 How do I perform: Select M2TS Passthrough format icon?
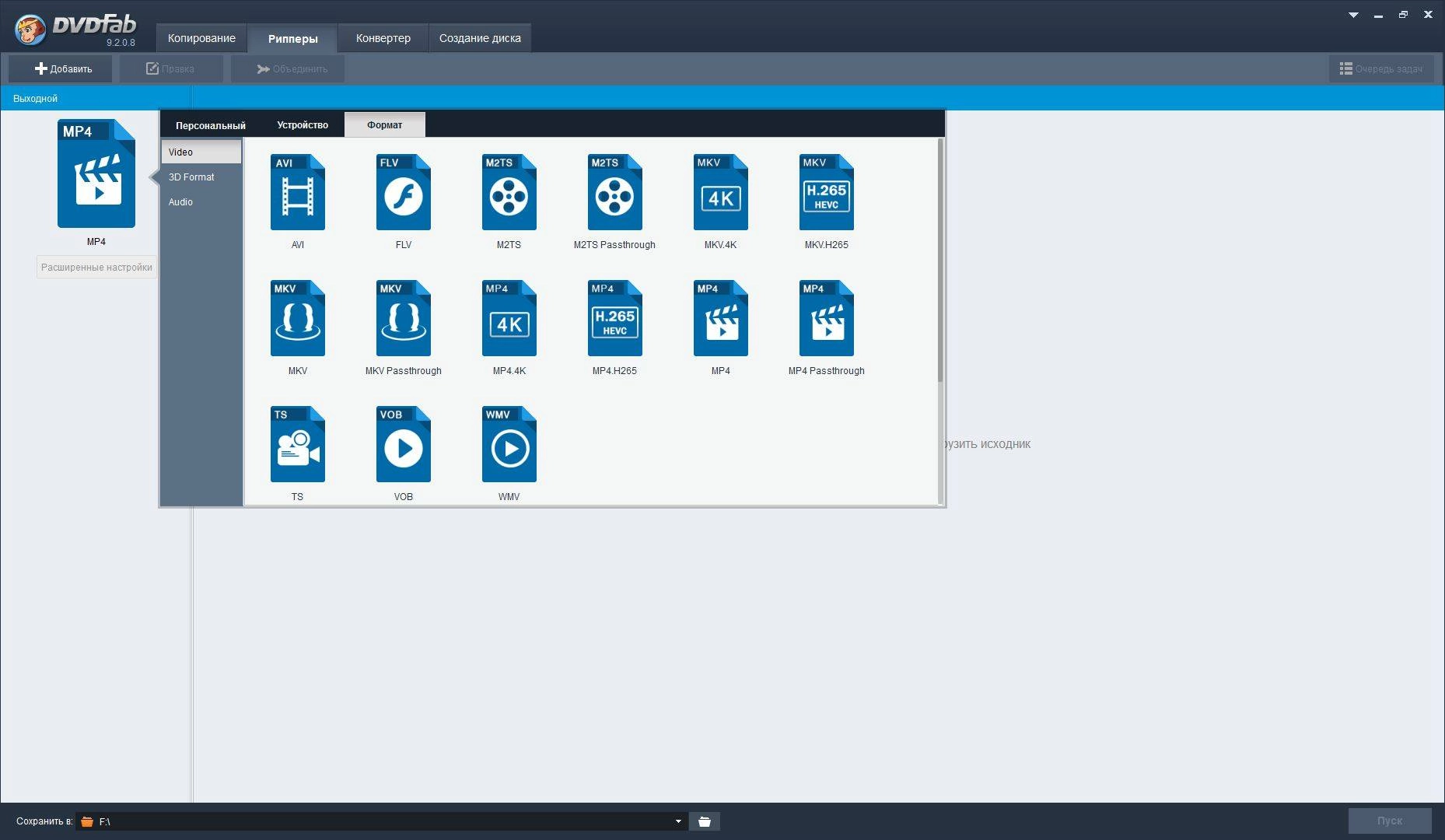click(x=615, y=192)
